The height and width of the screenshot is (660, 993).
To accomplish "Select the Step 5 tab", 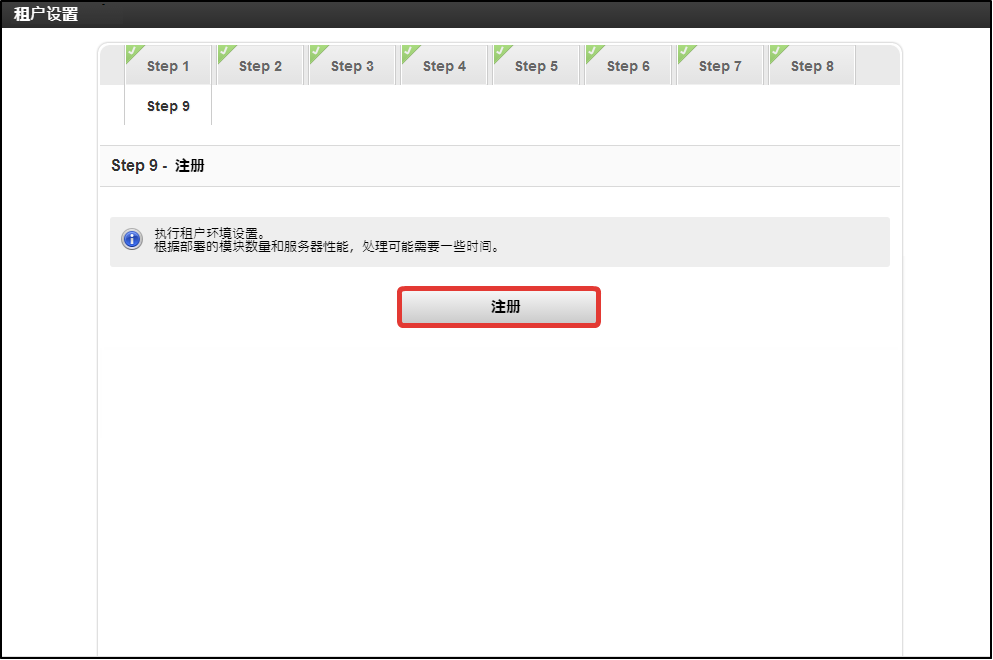I will point(536,65).
